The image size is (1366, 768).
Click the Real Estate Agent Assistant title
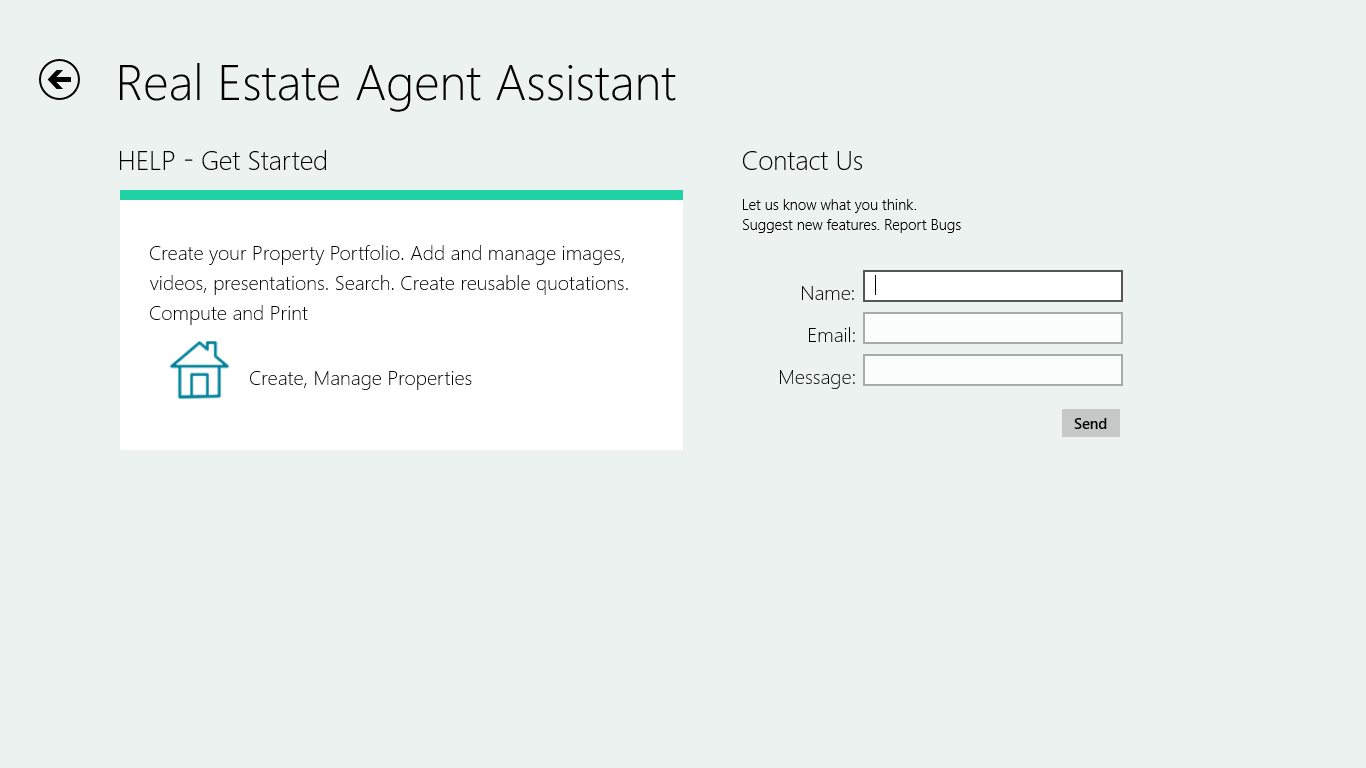(396, 83)
